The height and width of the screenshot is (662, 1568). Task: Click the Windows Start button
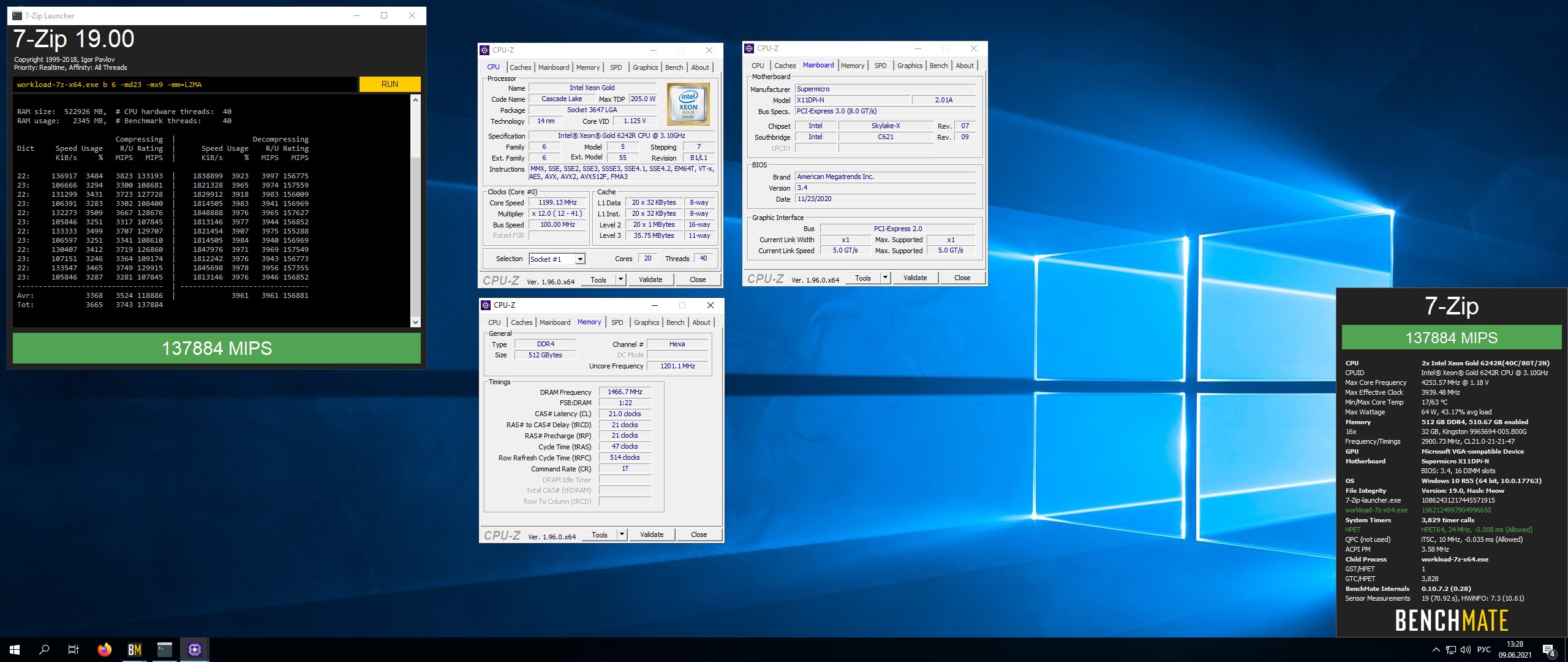[15, 650]
